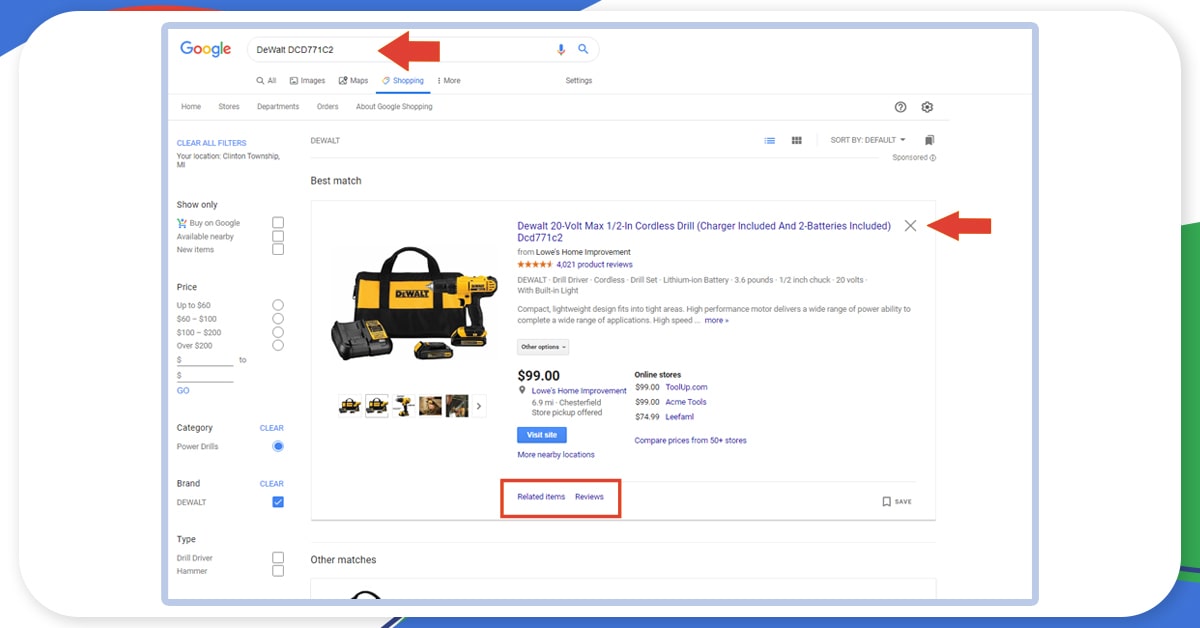1200x628 pixels.
Task: Open the Other options dropdown
Action: [x=543, y=347]
